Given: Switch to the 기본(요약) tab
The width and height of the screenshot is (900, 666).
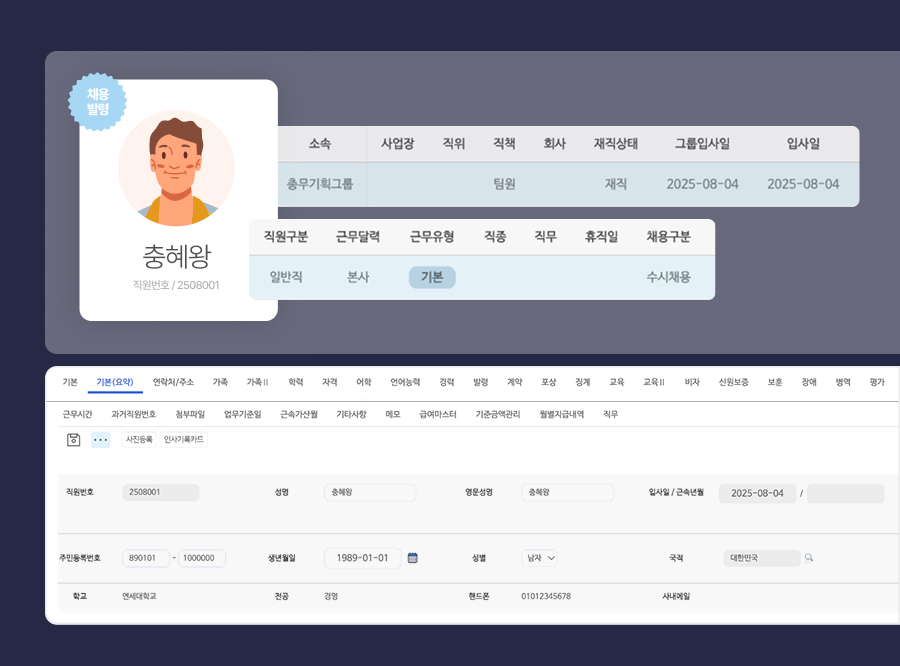Looking at the screenshot, I should [114, 380].
